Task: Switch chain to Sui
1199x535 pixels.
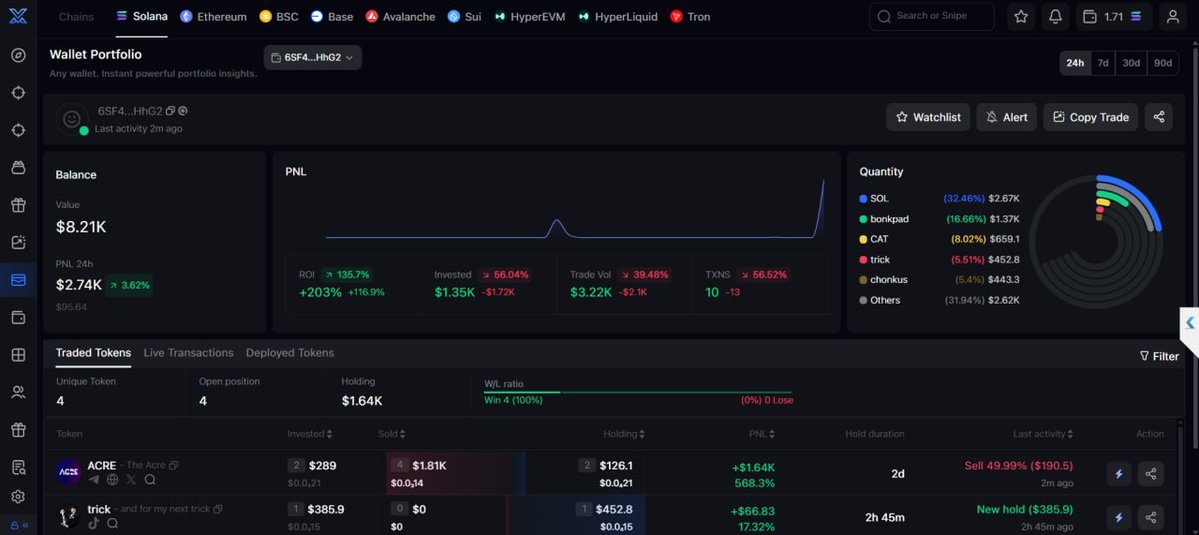Action: (464, 16)
